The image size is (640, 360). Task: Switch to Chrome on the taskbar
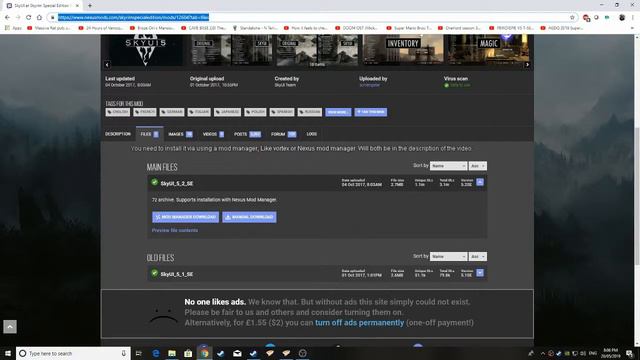(x=204, y=353)
